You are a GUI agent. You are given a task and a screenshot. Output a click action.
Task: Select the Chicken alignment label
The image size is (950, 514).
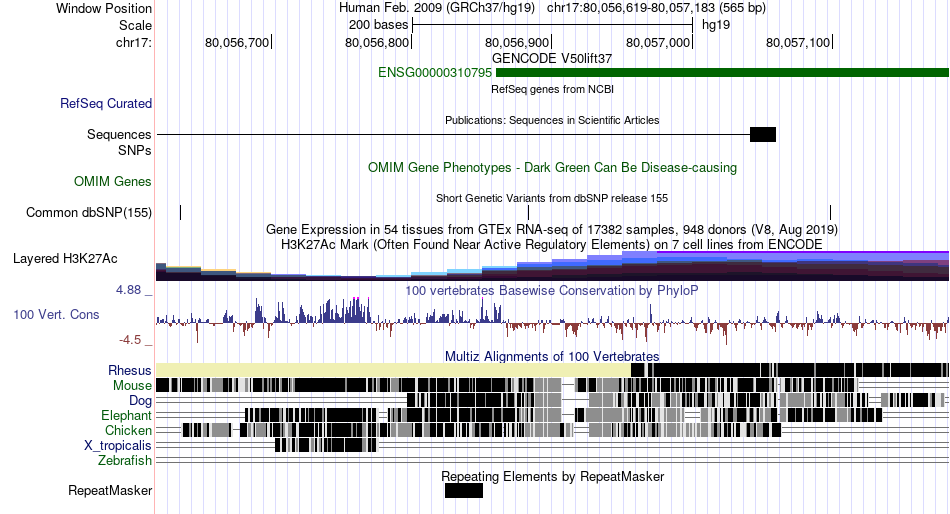pyautogui.click(x=128, y=430)
